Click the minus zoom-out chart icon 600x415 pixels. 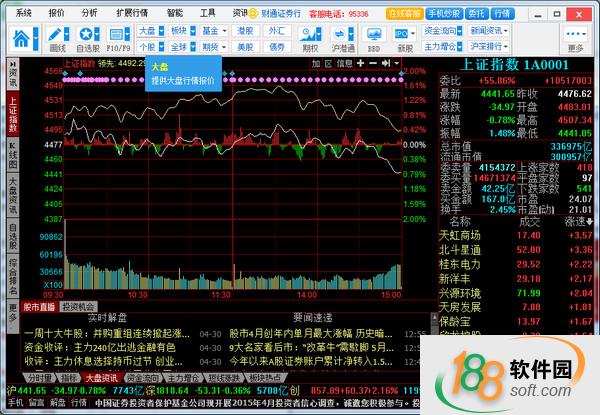(x=373, y=63)
